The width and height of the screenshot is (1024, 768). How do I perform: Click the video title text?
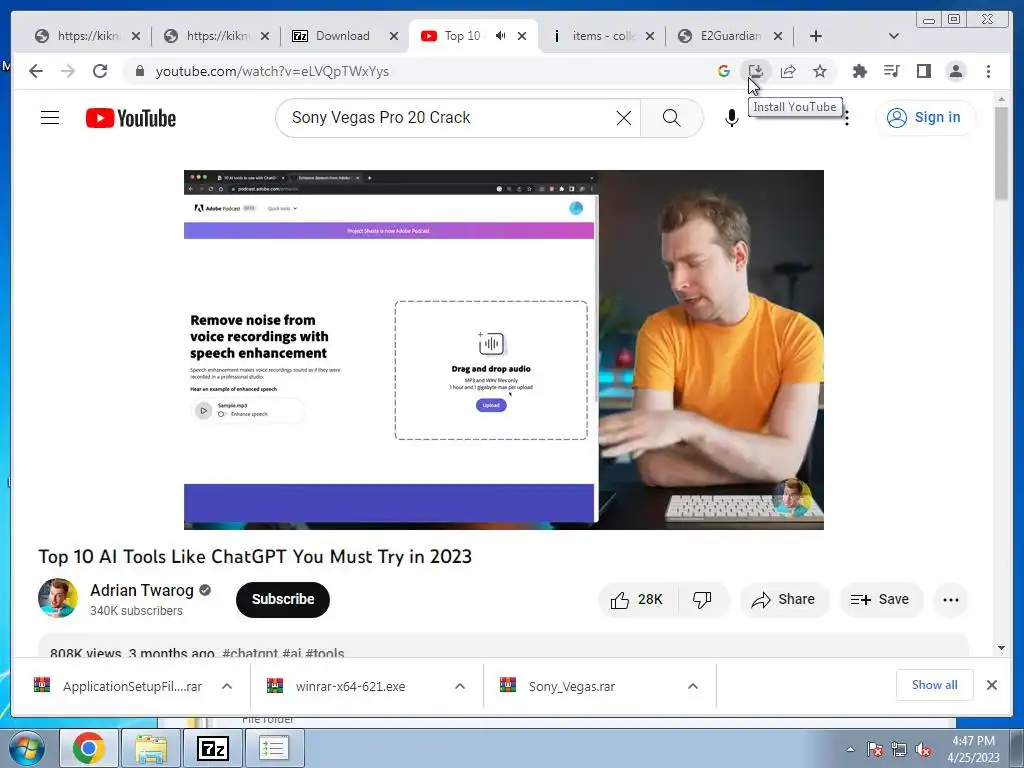(x=255, y=556)
